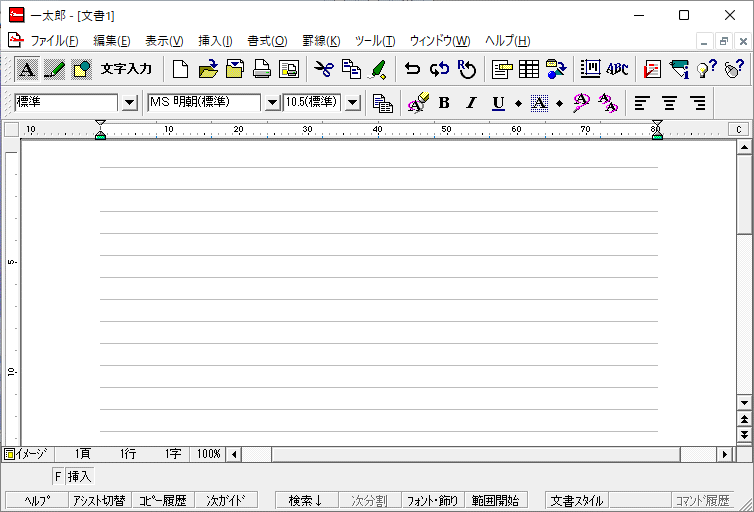Expand the MS 明朝 font dropdown
Image resolution: width=754 pixels, height=512 pixels.
tap(272, 103)
